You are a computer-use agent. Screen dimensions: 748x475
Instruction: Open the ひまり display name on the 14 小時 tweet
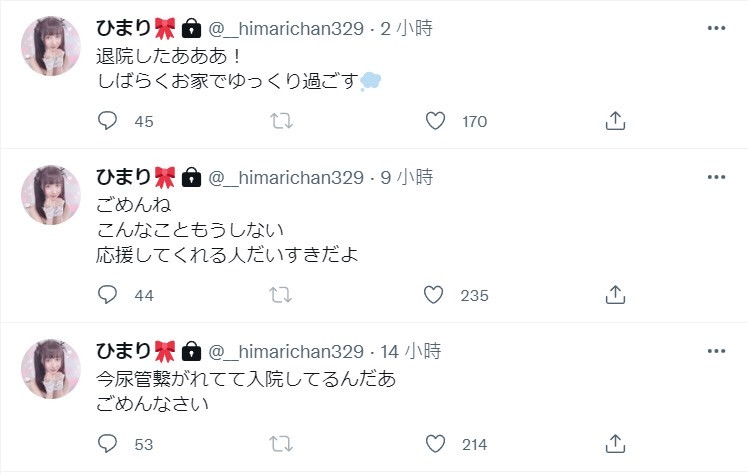pos(123,351)
